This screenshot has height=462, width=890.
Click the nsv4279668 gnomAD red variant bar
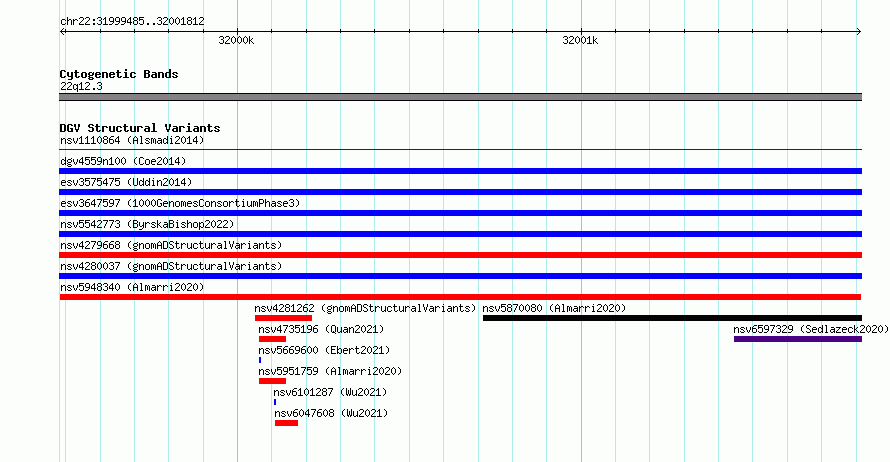point(460,255)
